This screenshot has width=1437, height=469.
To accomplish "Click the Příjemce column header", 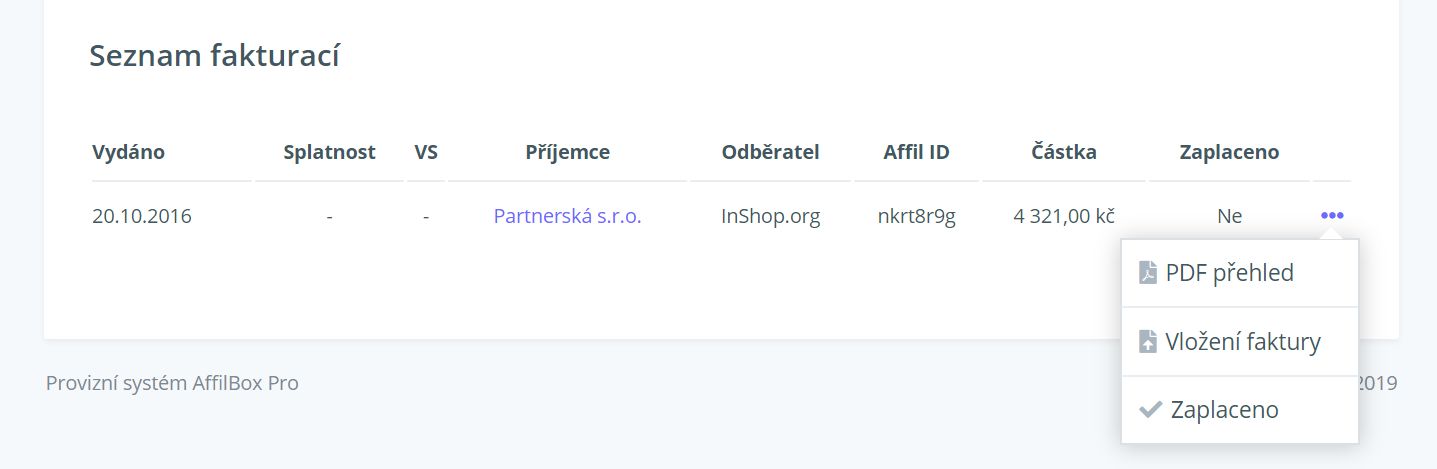I will (567, 152).
